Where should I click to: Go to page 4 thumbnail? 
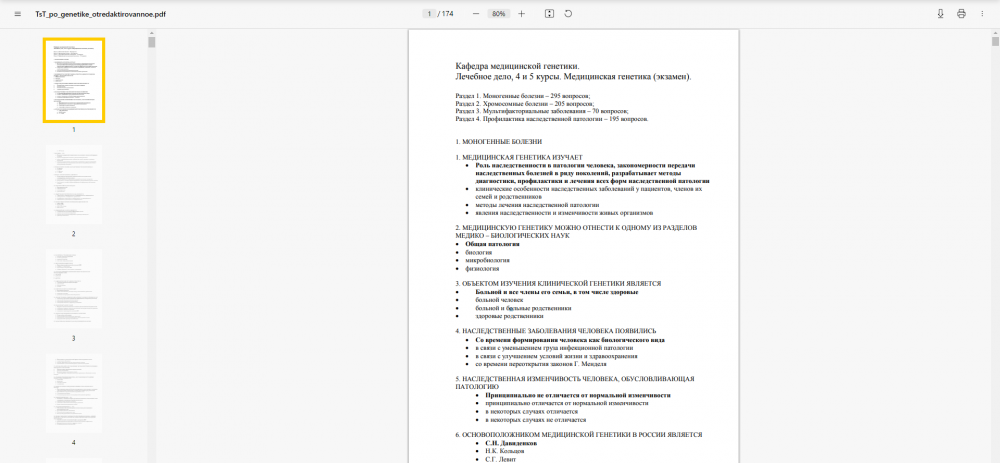(74, 393)
